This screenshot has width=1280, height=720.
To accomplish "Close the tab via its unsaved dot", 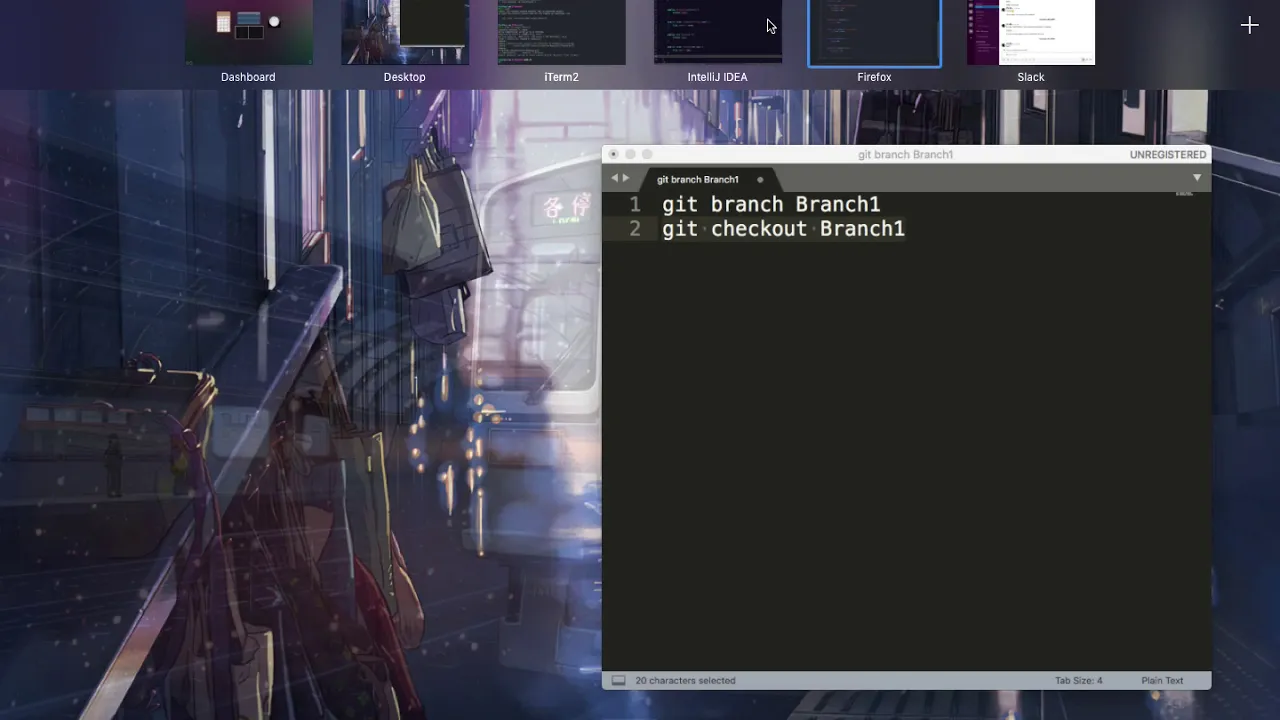I will click(760, 180).
